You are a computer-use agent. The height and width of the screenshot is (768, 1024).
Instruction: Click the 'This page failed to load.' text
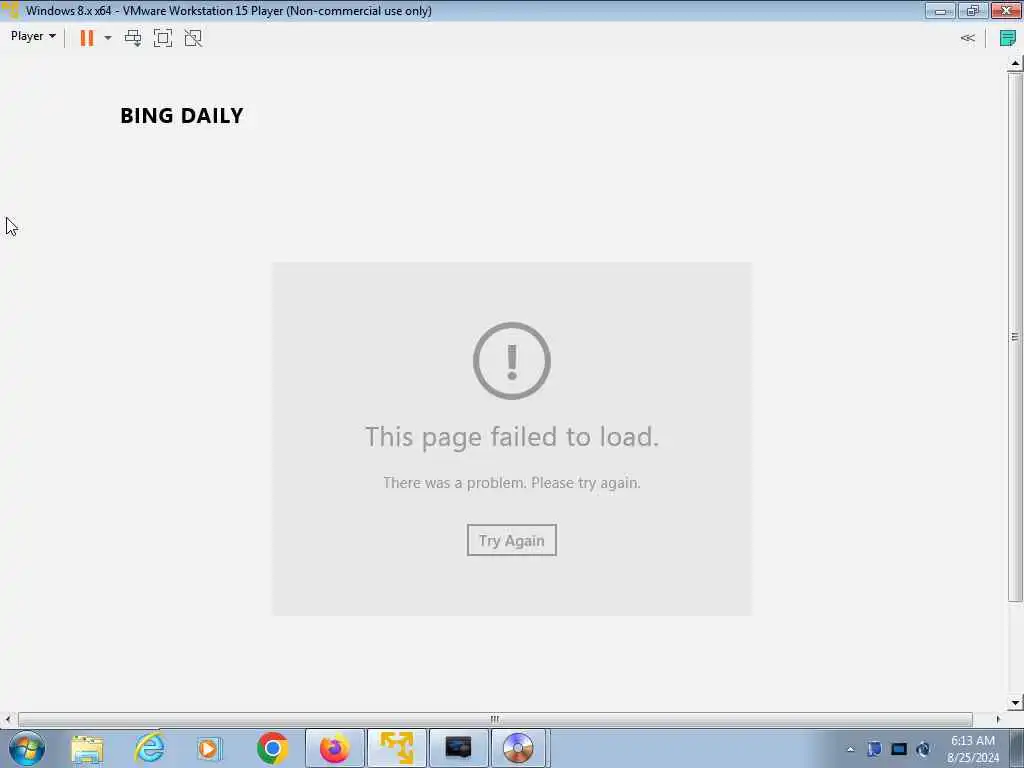(512, 437)
